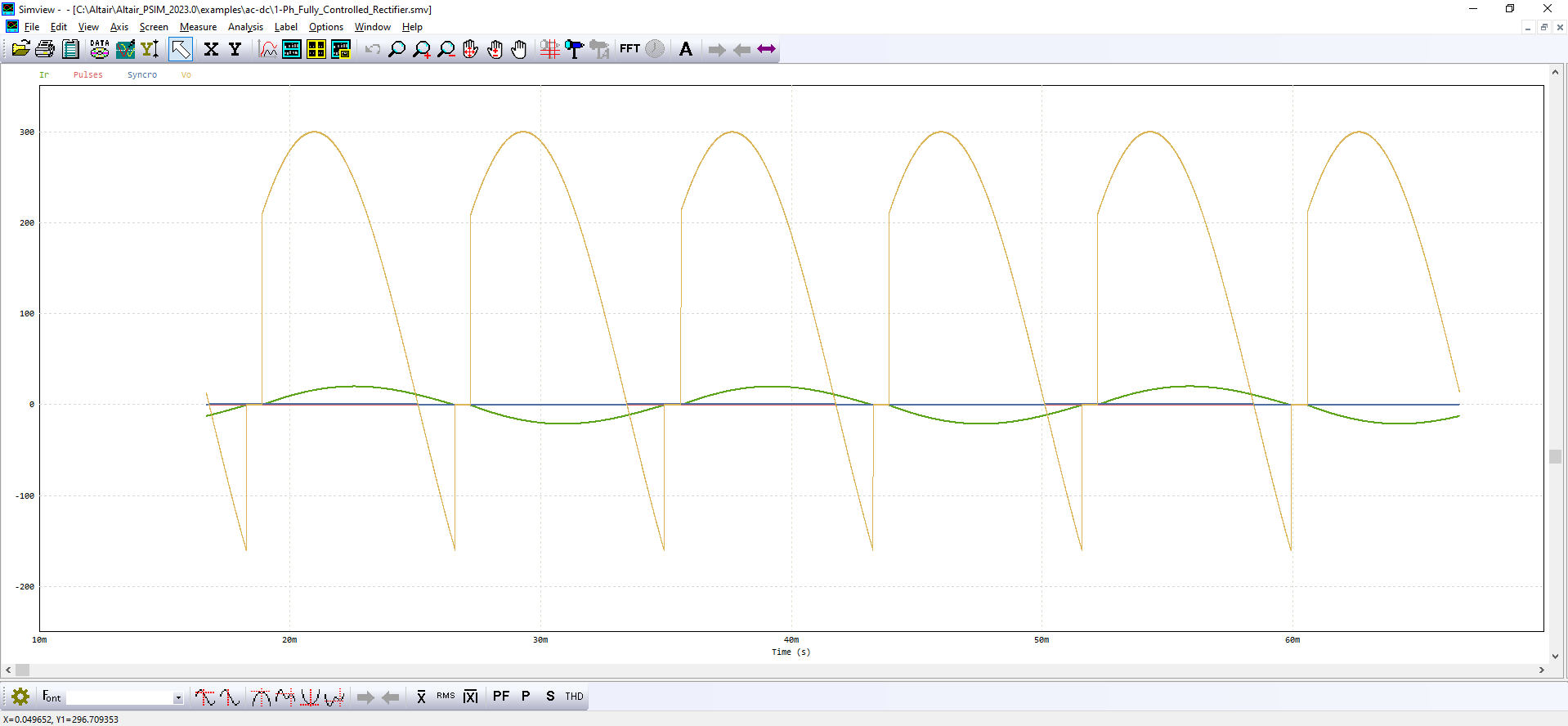Click the four-pane black screen icon
This screenshot has height=726, width=1568.
[292, 49]
